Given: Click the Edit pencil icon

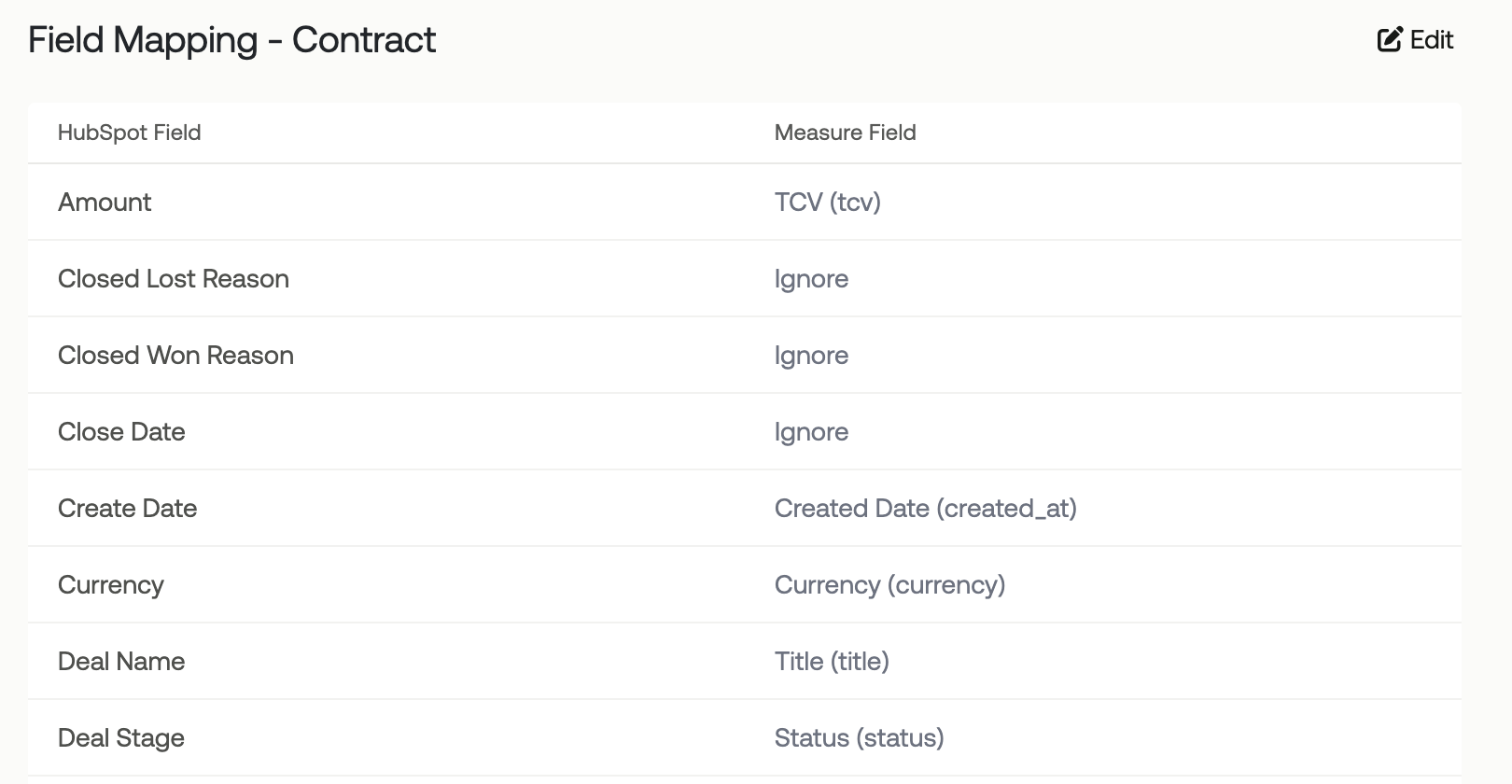Looking at the screenshot, I should tap(1390, 39).
